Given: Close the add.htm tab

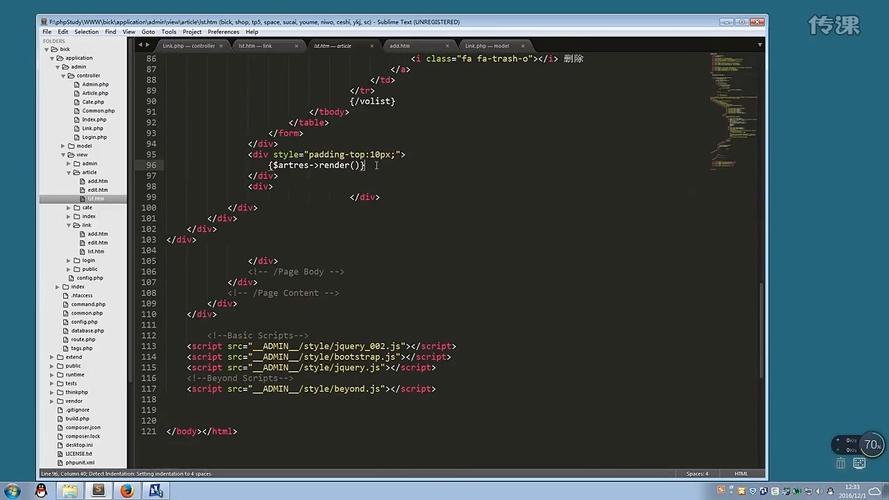Looking at the screenshot, I should click(449, 46).
